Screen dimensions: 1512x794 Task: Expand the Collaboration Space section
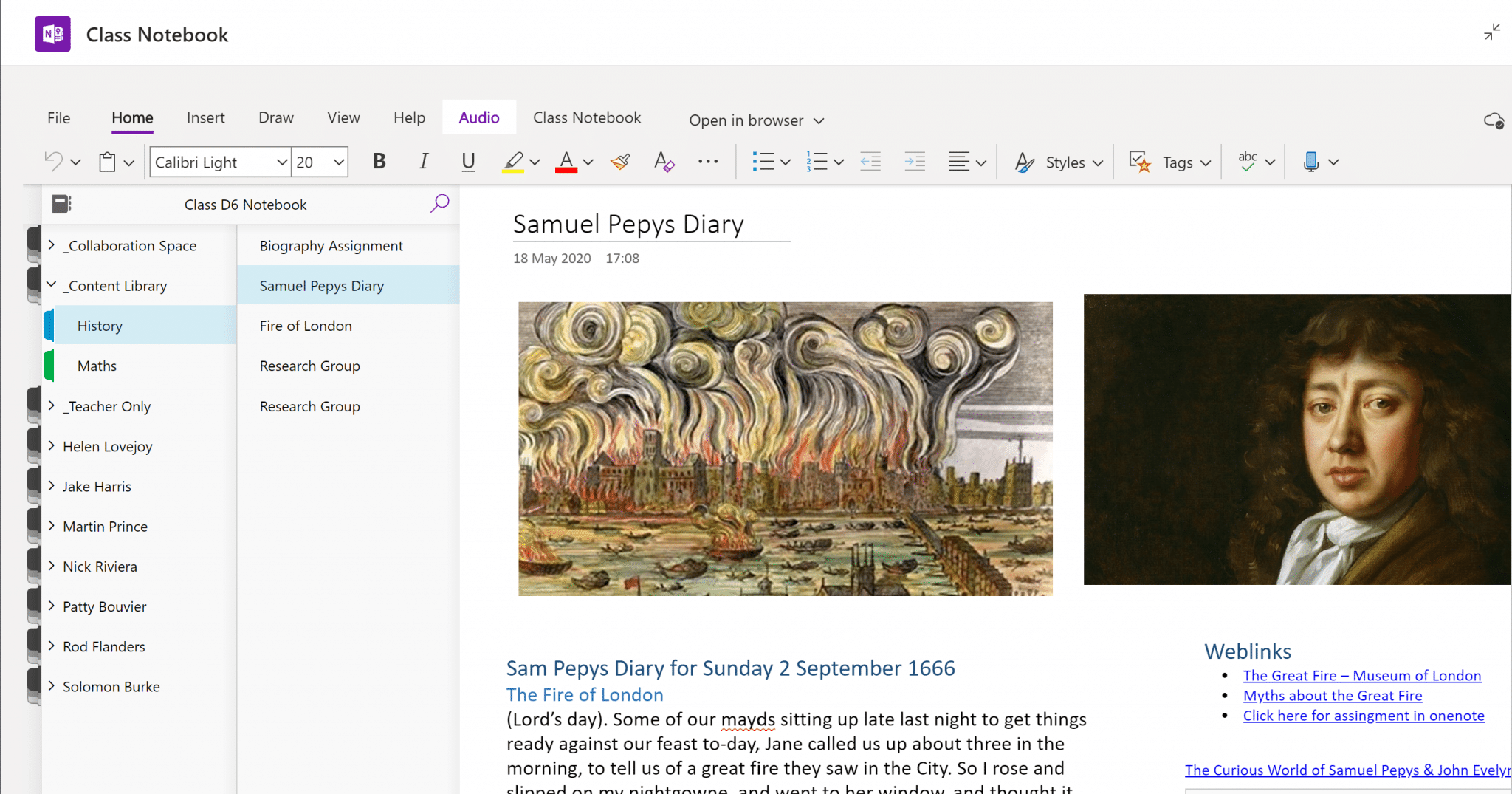(x=51, y=245)
